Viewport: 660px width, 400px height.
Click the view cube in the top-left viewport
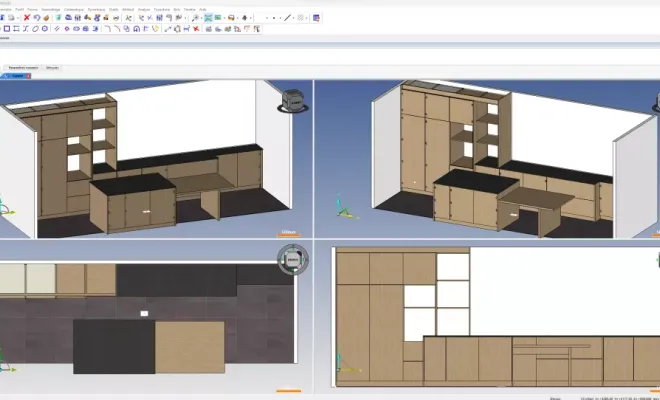(293, 101)
